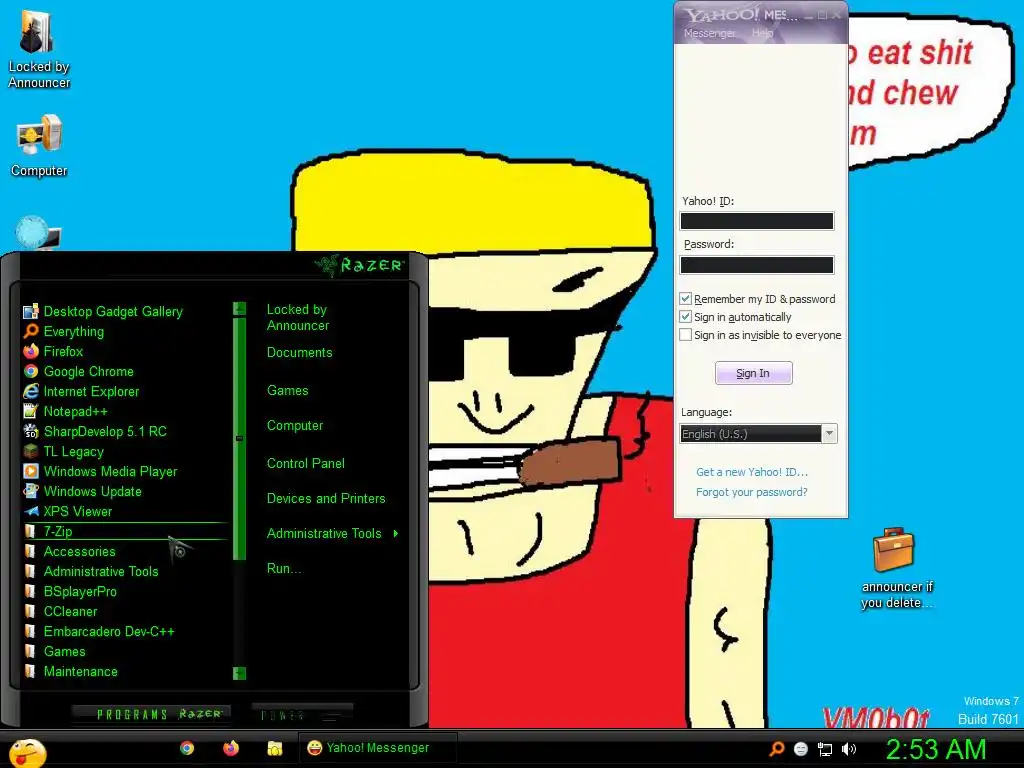Open Firefox from the start menu list
Viewport: 1024px width, 768px height.
(54, 351)
